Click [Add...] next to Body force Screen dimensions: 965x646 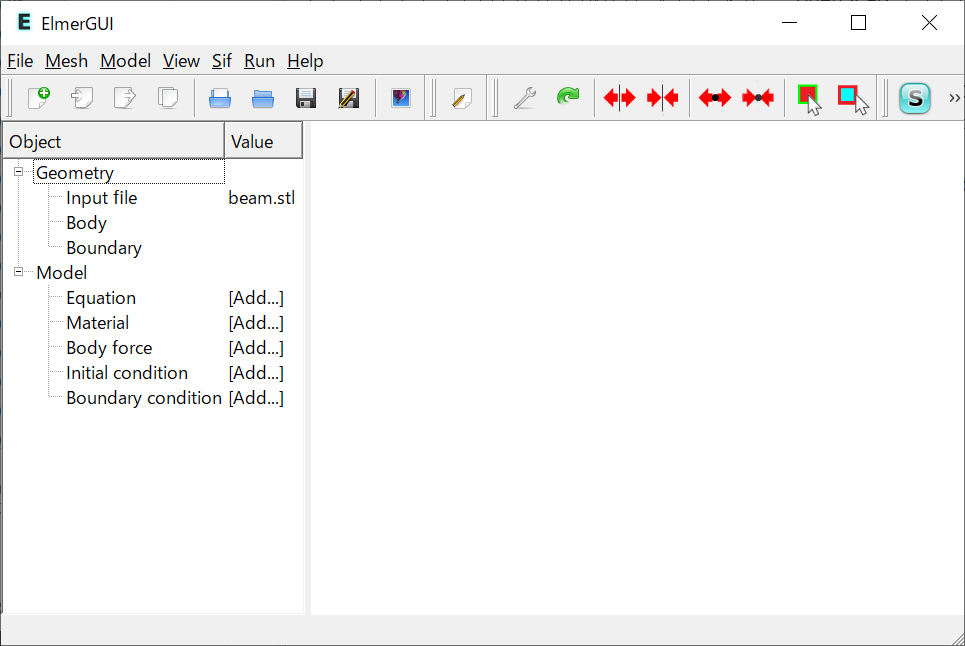(x=256, y=348)
